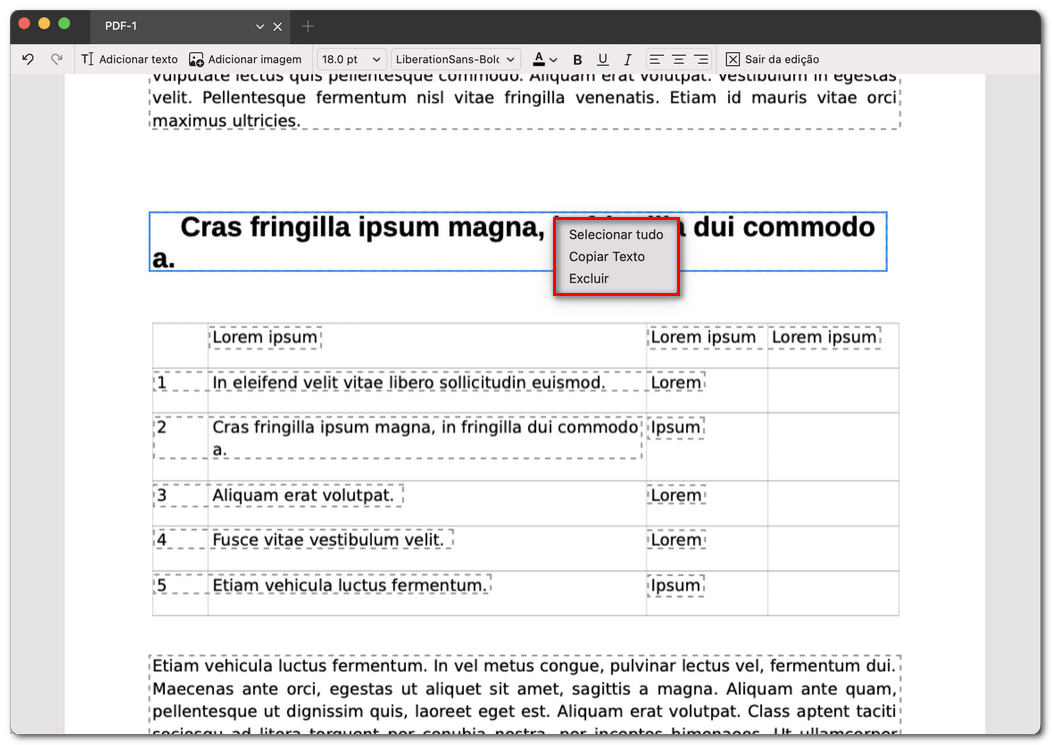The width and height of the screenshot is (1052, 745).
Task: Click Excluir in the context menu
Action: [589, 279]
